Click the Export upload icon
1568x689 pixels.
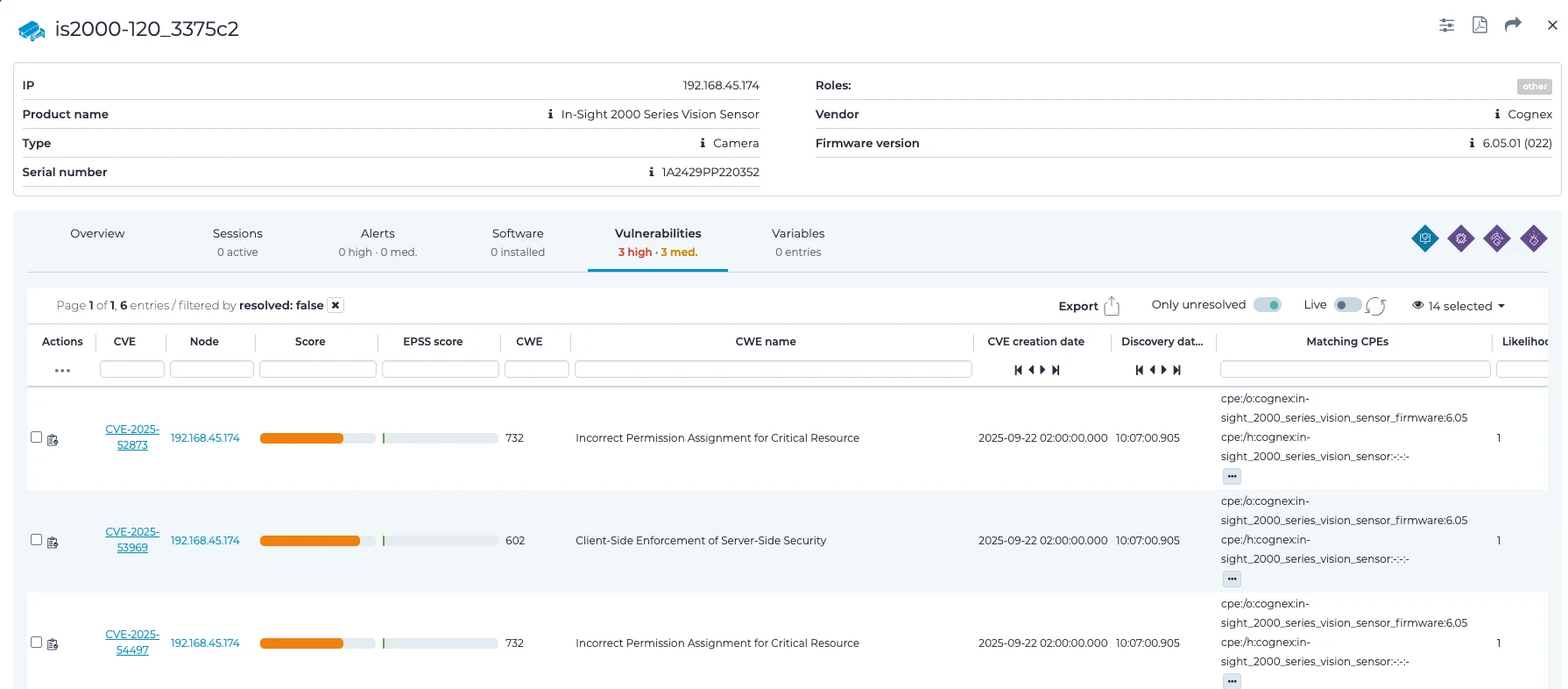pos(1112,305)
